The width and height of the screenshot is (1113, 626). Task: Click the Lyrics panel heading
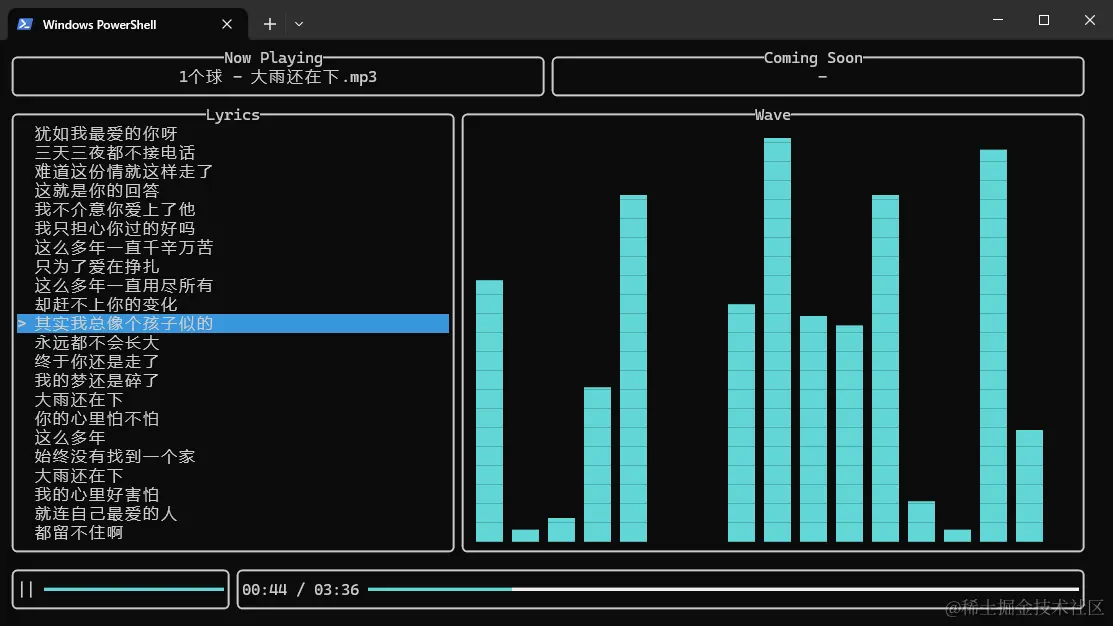click(233, 114)
